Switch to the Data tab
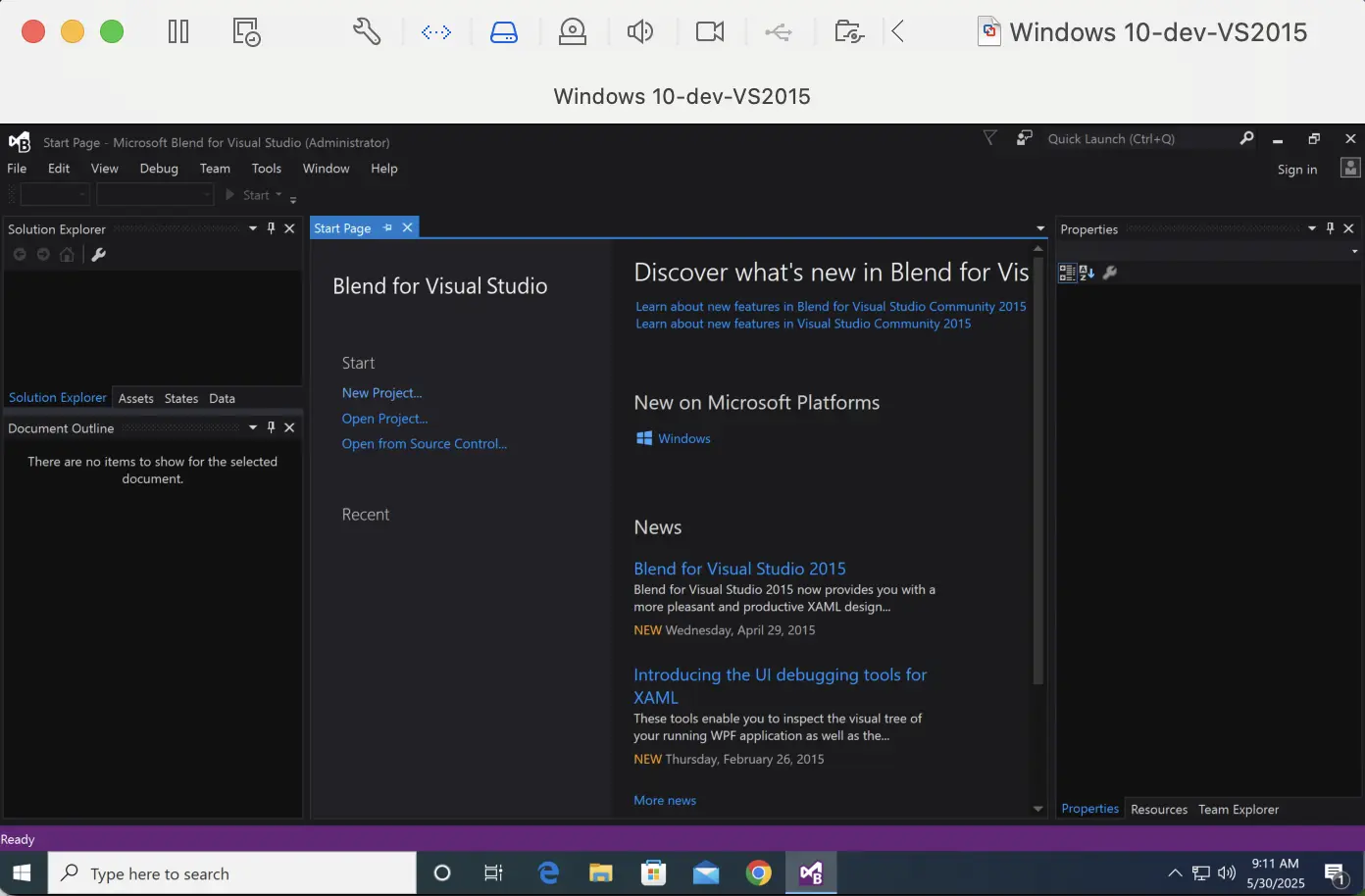1365x896 pixels. point(222,398)
